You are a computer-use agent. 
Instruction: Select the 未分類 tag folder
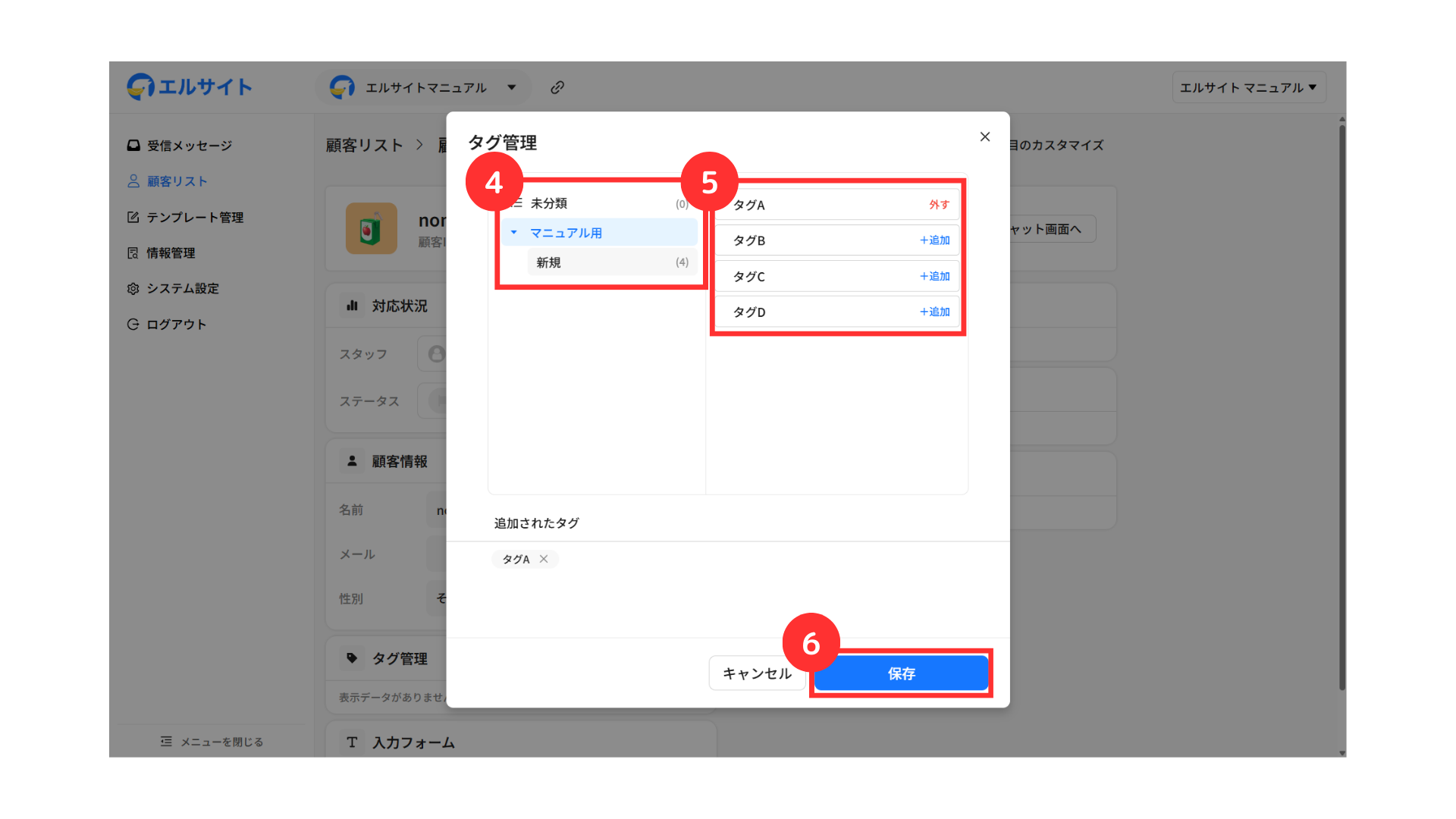[549, 203]
